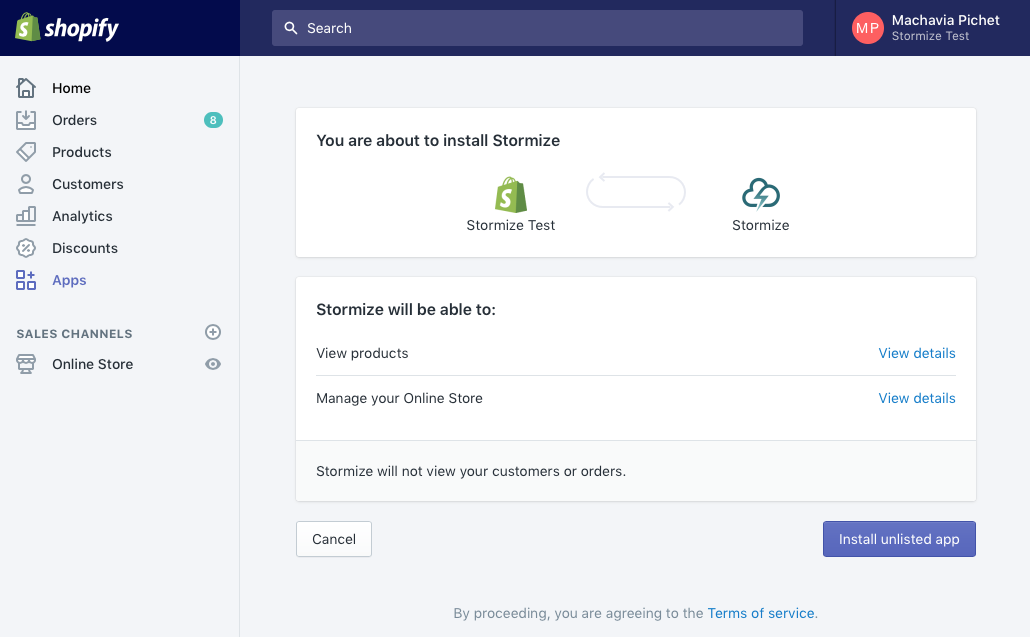Click the orders count badge 8

[x=213, y=120]
